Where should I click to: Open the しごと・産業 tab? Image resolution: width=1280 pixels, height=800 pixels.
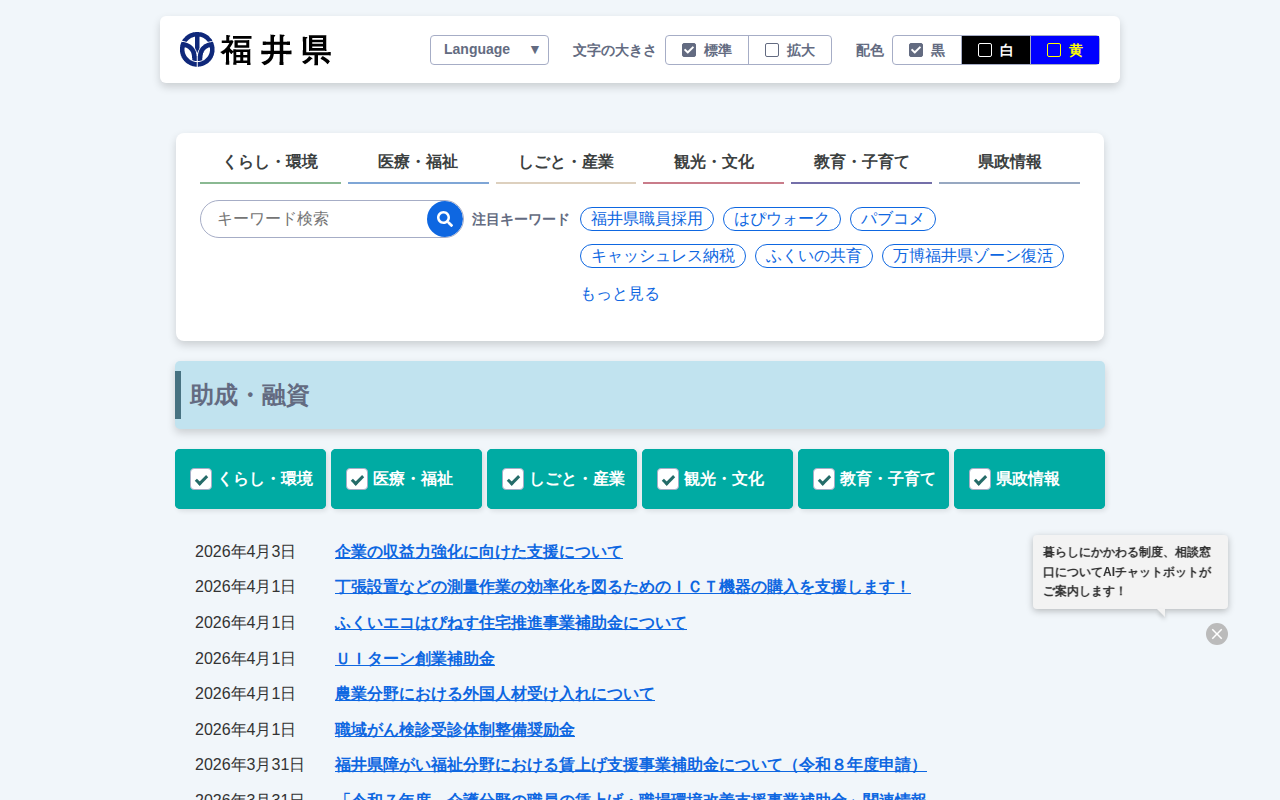click(565, 161)
